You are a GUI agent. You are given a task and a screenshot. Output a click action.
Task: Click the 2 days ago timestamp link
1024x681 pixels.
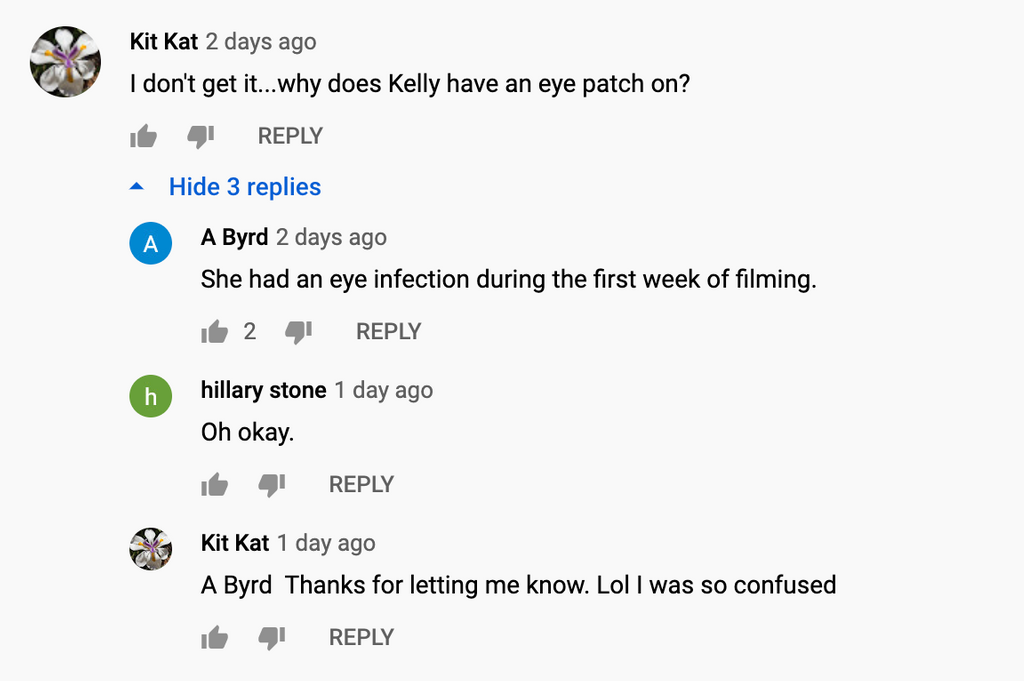(x=260, y=42)
